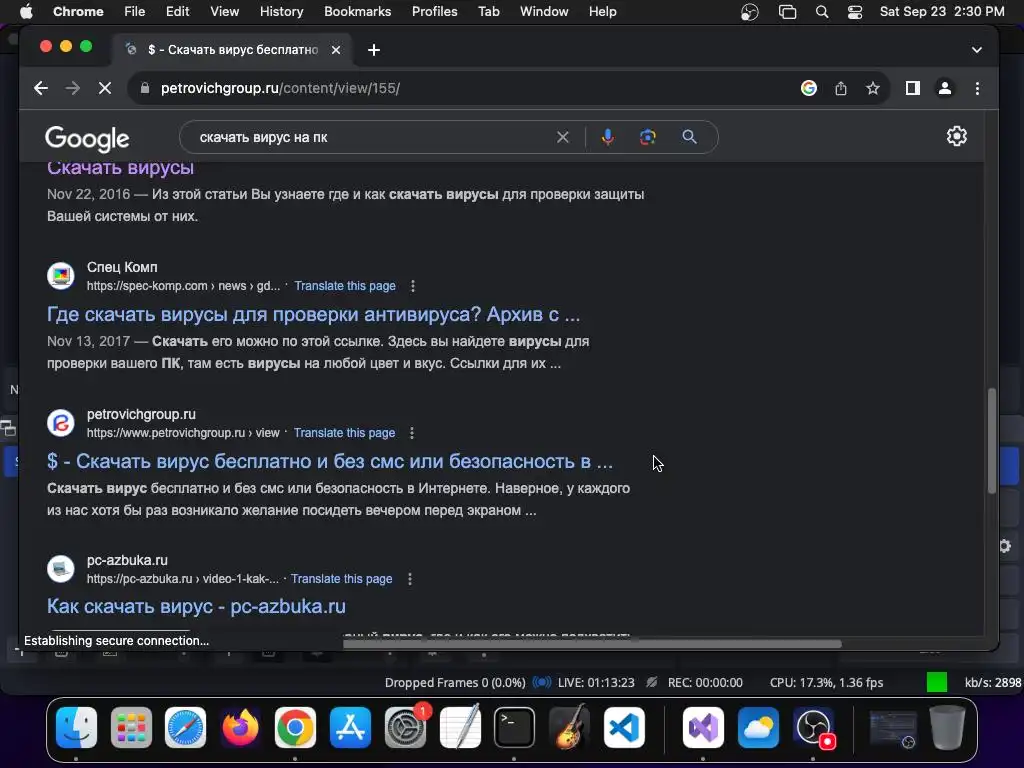Expand the tab search chevron

click(x=976, y=50)
